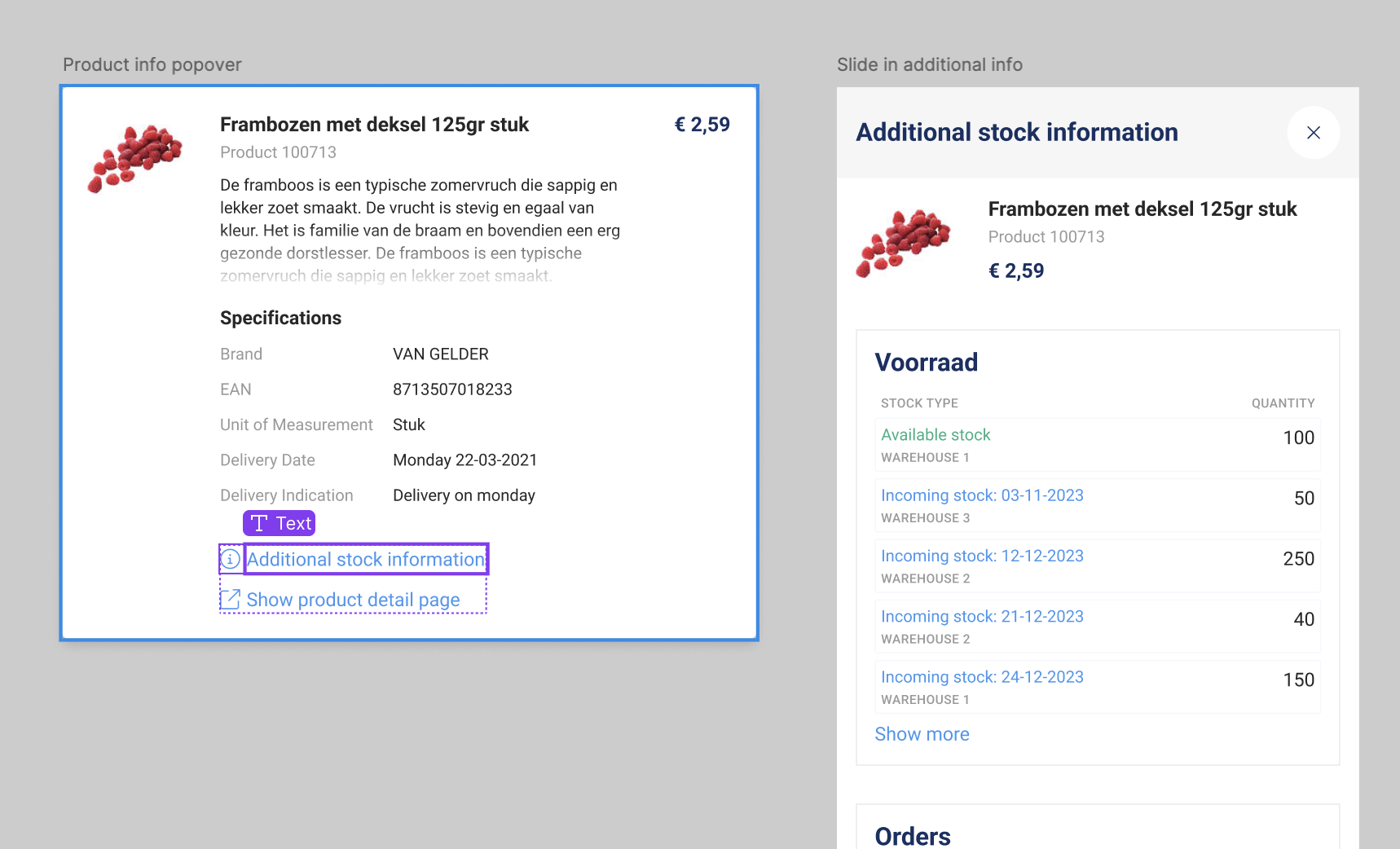Open the Additional stock information link
The image size is (1400, 849).
click(366, 560)
